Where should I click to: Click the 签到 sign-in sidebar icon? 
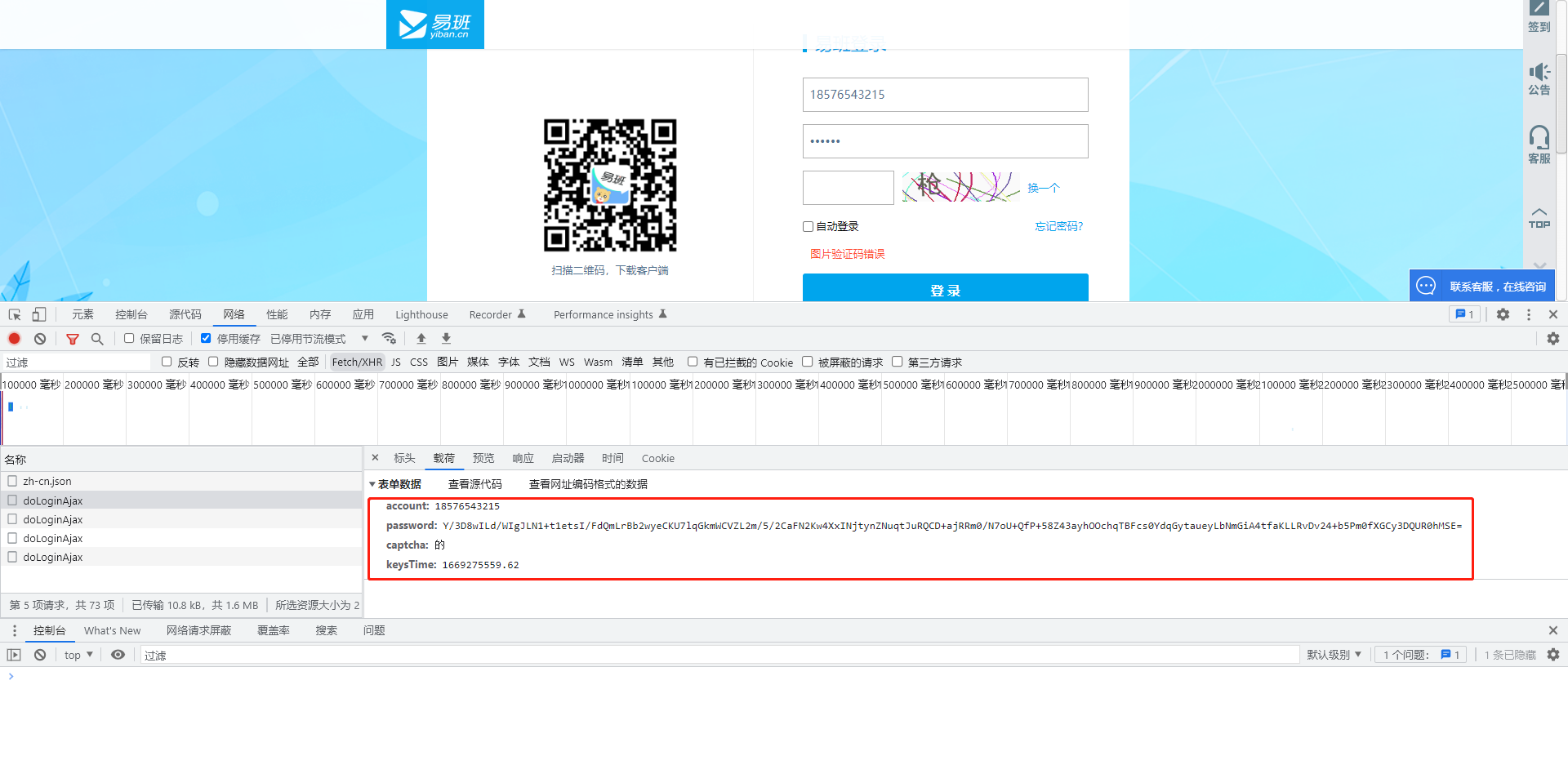pyautogui.click(x=1539, y=16)
